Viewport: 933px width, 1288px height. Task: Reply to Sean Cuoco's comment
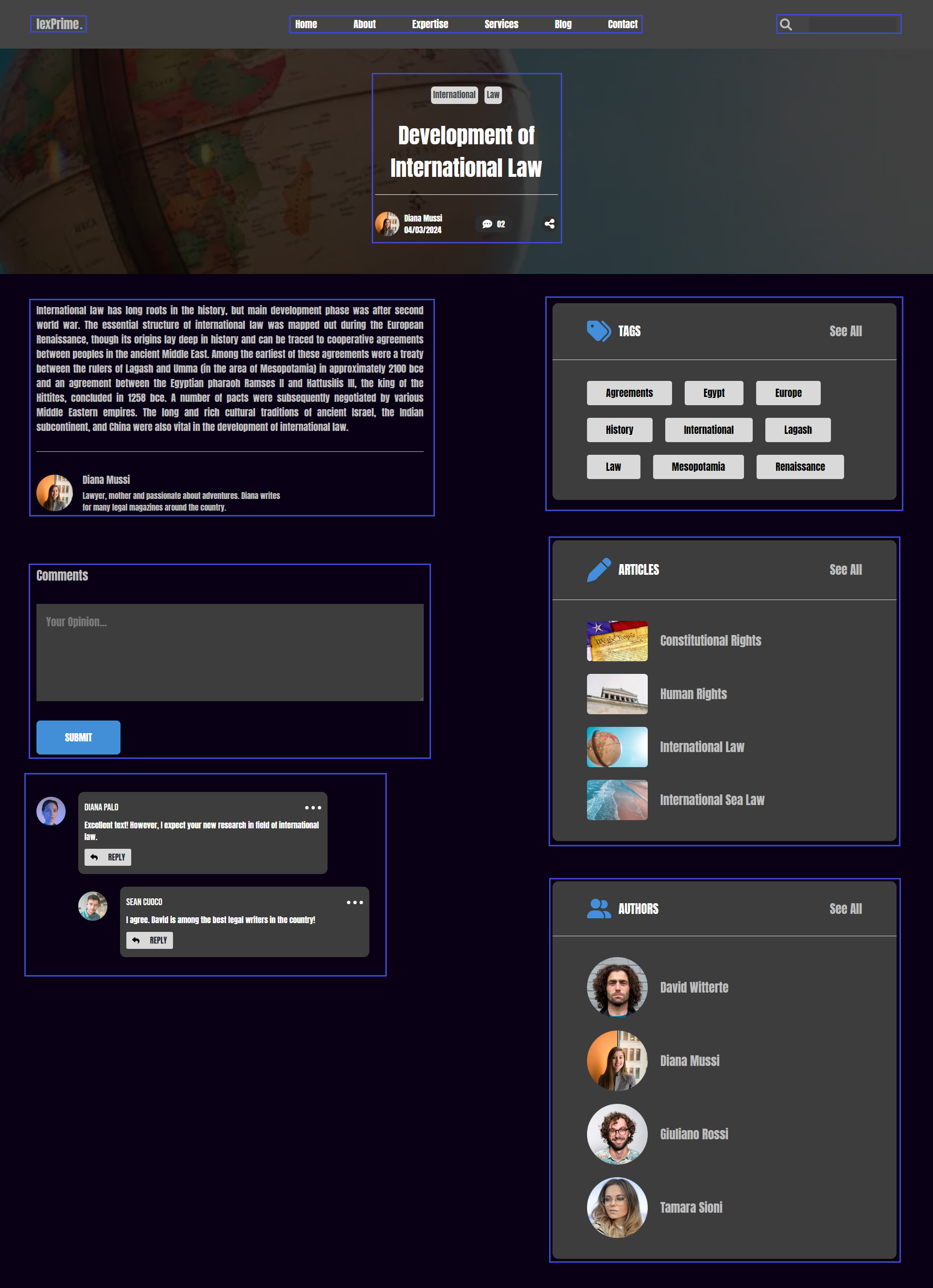click(149, 941)
